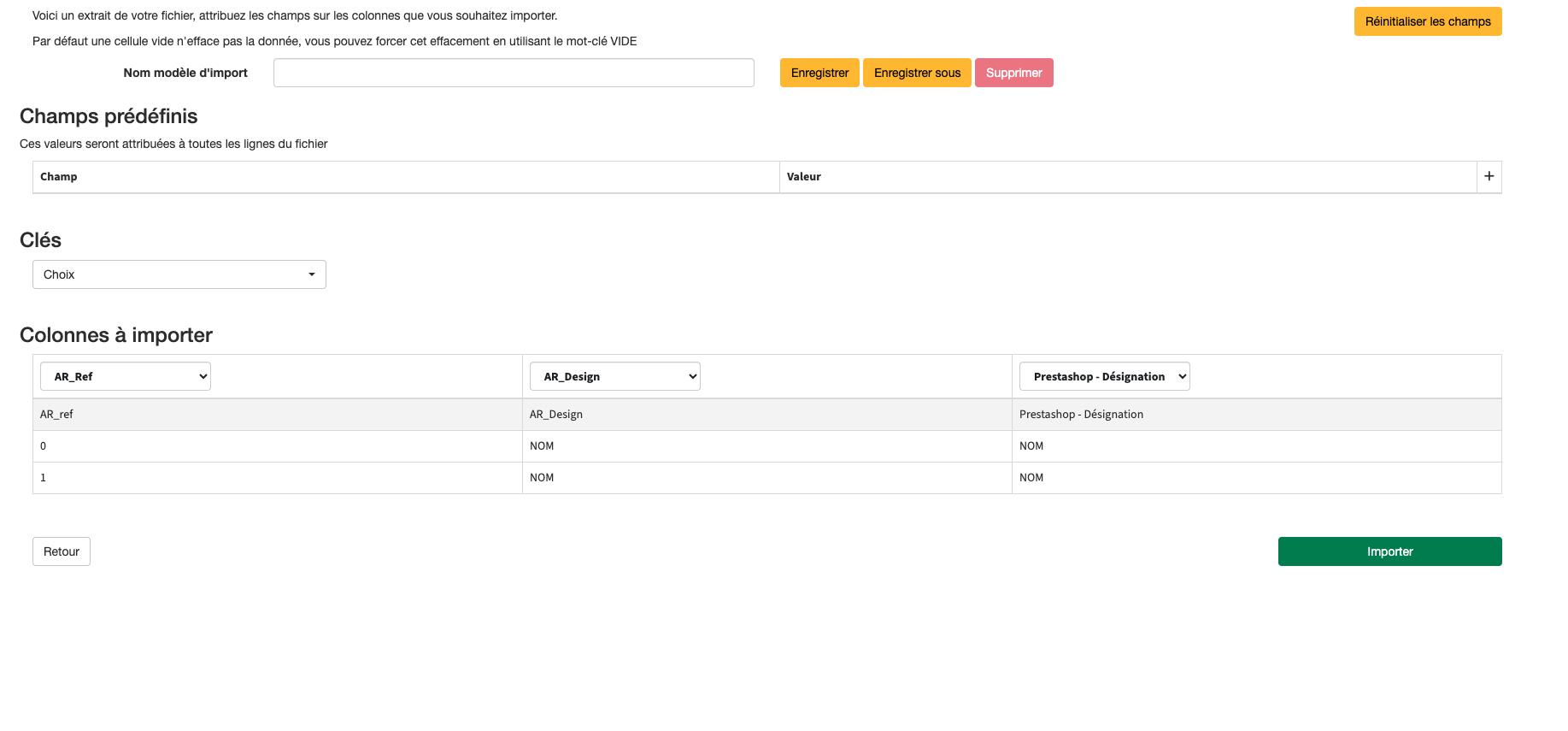Open the Choix dropdown under Clés

(179, 274)
